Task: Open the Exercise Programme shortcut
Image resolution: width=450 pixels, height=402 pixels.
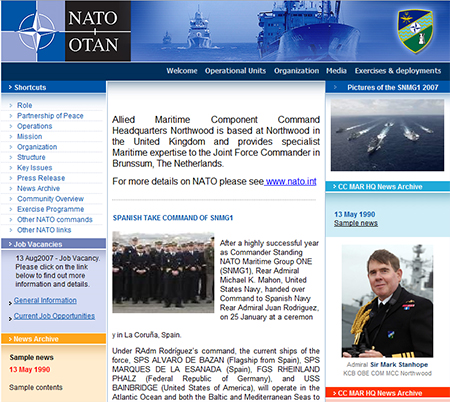Action: (x=50, y=209)
